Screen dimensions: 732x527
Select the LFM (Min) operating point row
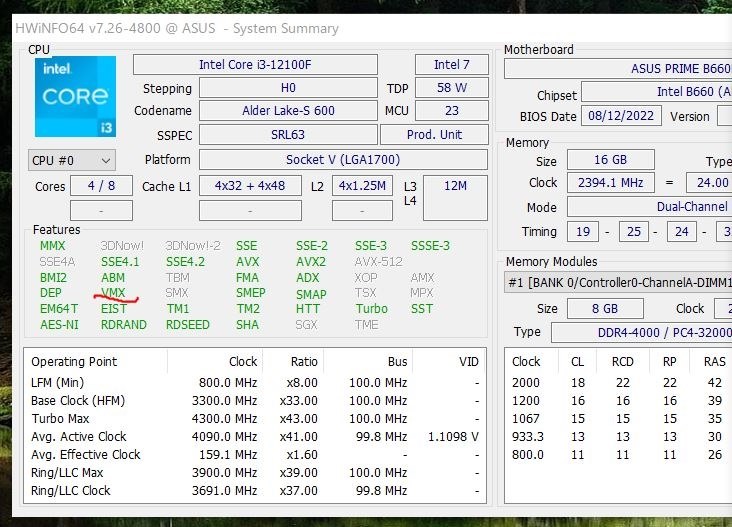click(255, 383)
